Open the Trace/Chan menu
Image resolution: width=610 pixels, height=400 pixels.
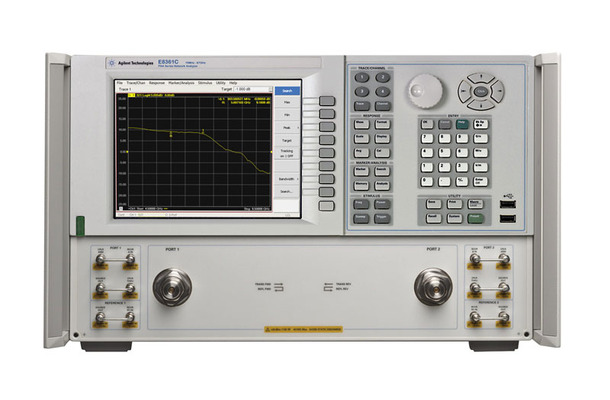[x=136, y=83]
